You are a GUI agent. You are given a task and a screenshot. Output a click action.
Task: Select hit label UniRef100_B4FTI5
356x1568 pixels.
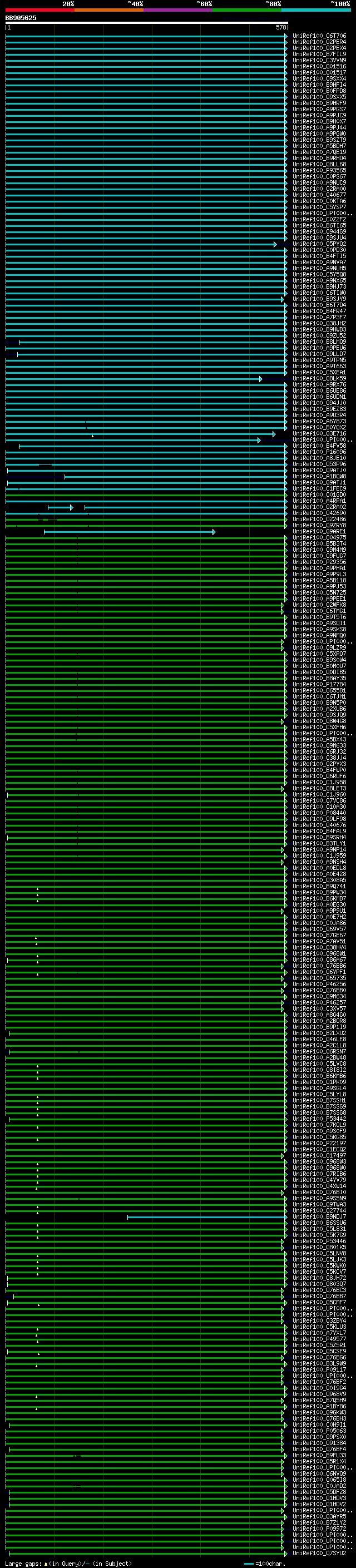[x=319, y=256]
